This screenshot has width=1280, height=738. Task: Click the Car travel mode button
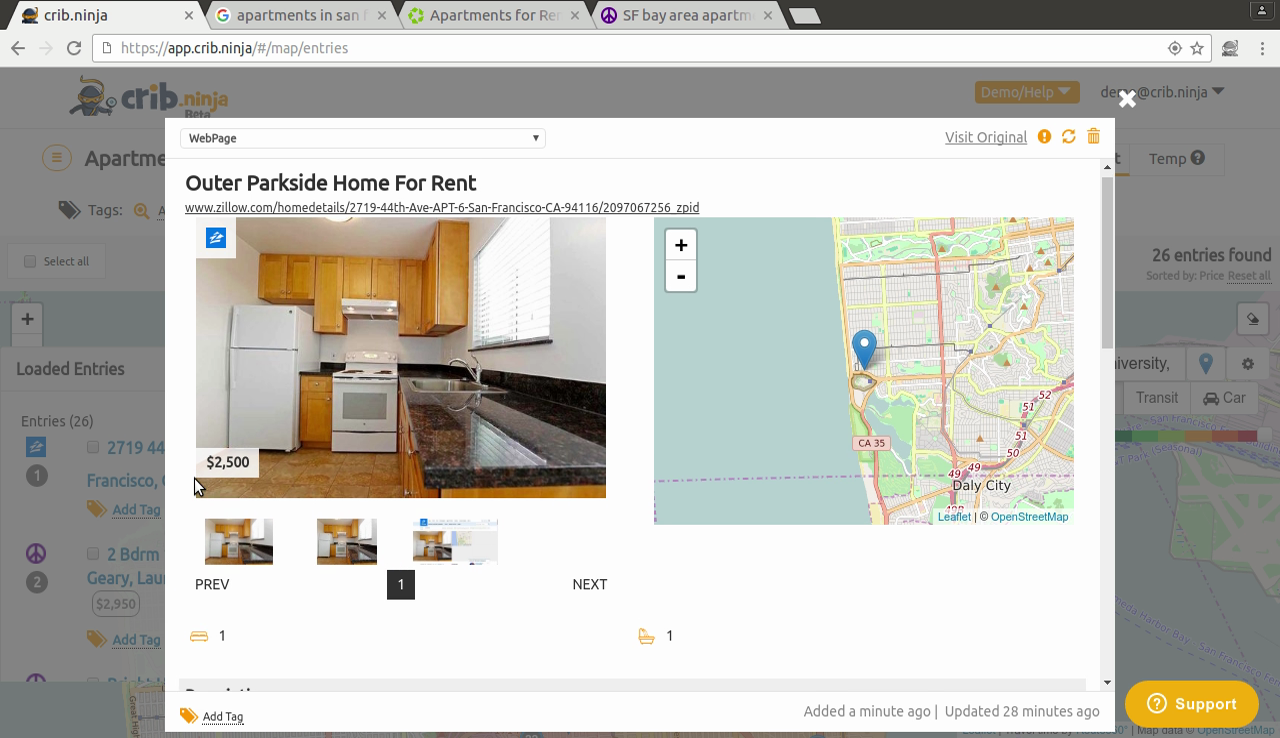(1224, 398)
